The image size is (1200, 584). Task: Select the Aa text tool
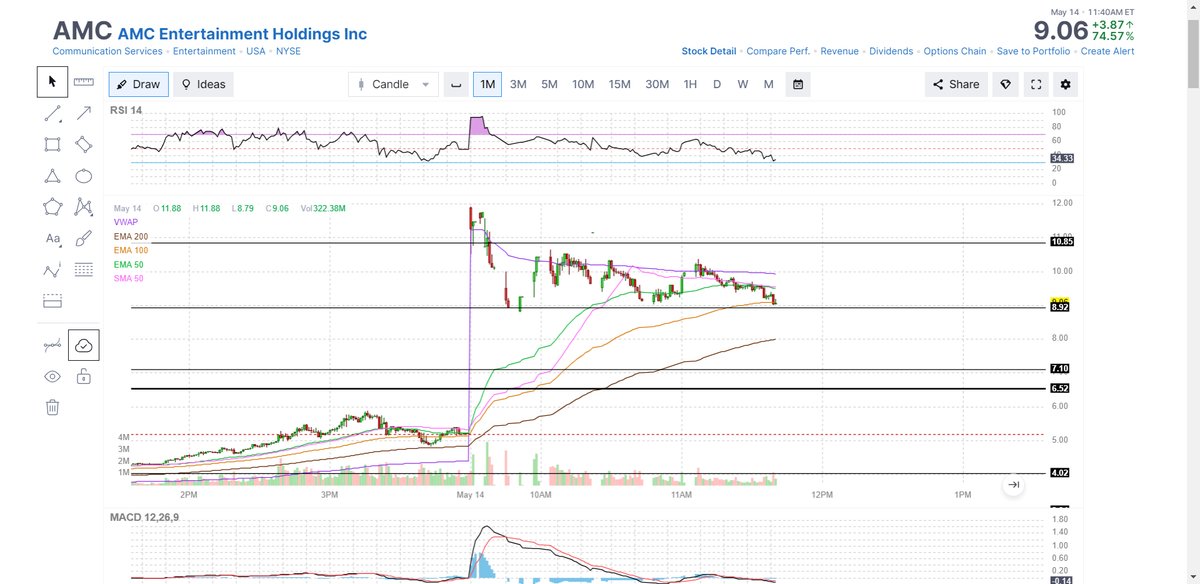(x=52, y=239)
